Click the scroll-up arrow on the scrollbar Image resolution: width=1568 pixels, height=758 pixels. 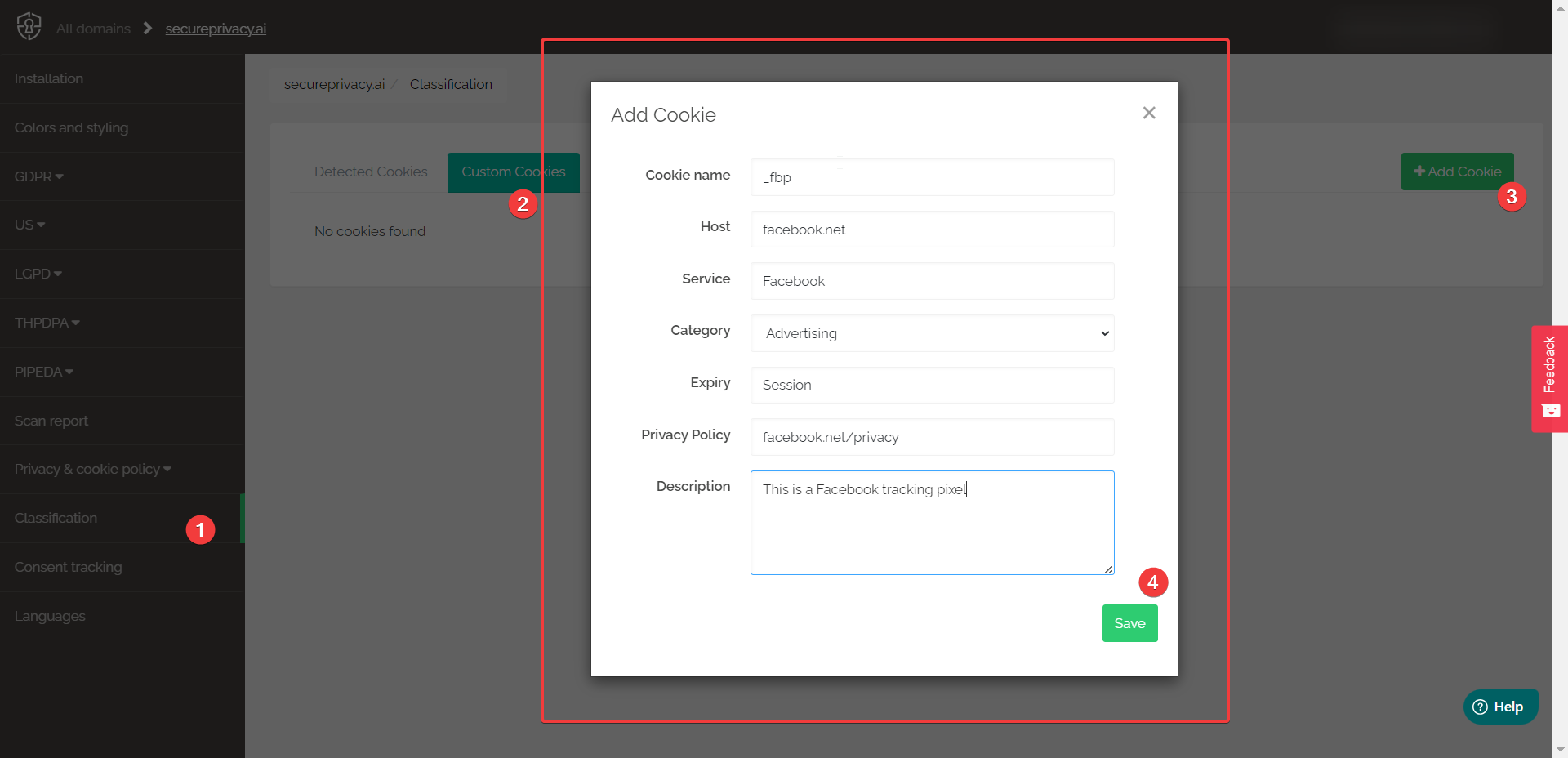[1560, 8]
